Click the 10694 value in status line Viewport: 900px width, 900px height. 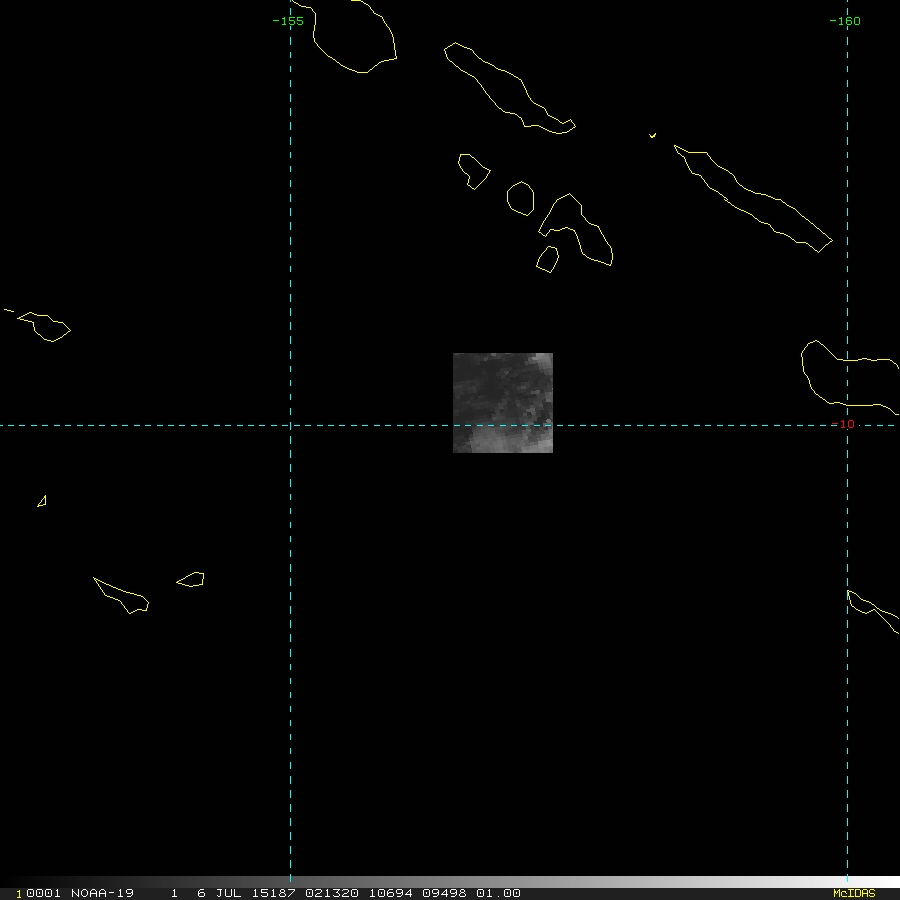[x=390, y=893]
